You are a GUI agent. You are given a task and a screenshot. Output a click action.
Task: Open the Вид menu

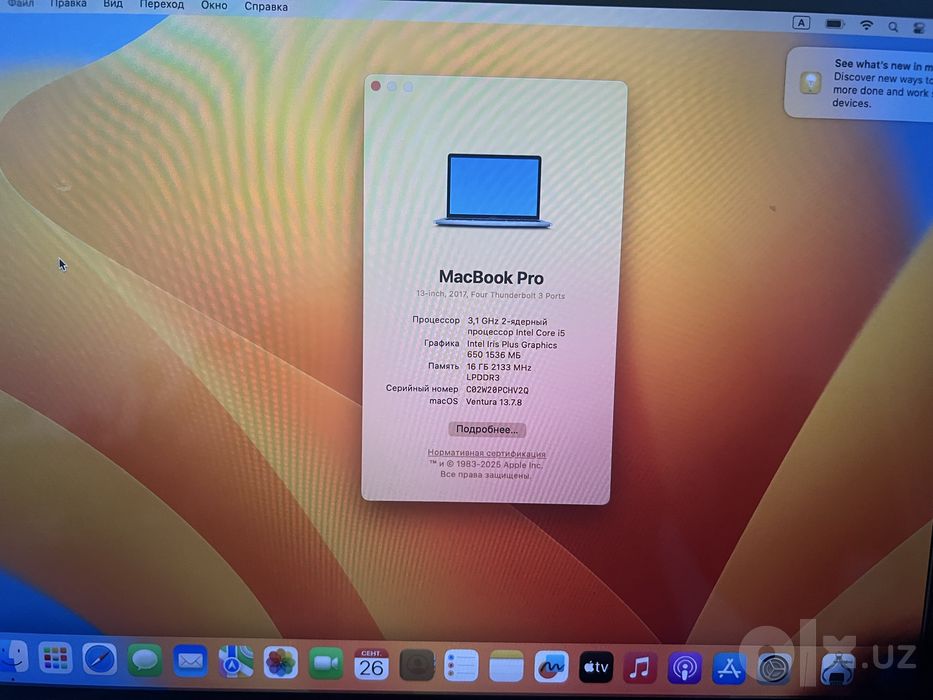point(113,4)
